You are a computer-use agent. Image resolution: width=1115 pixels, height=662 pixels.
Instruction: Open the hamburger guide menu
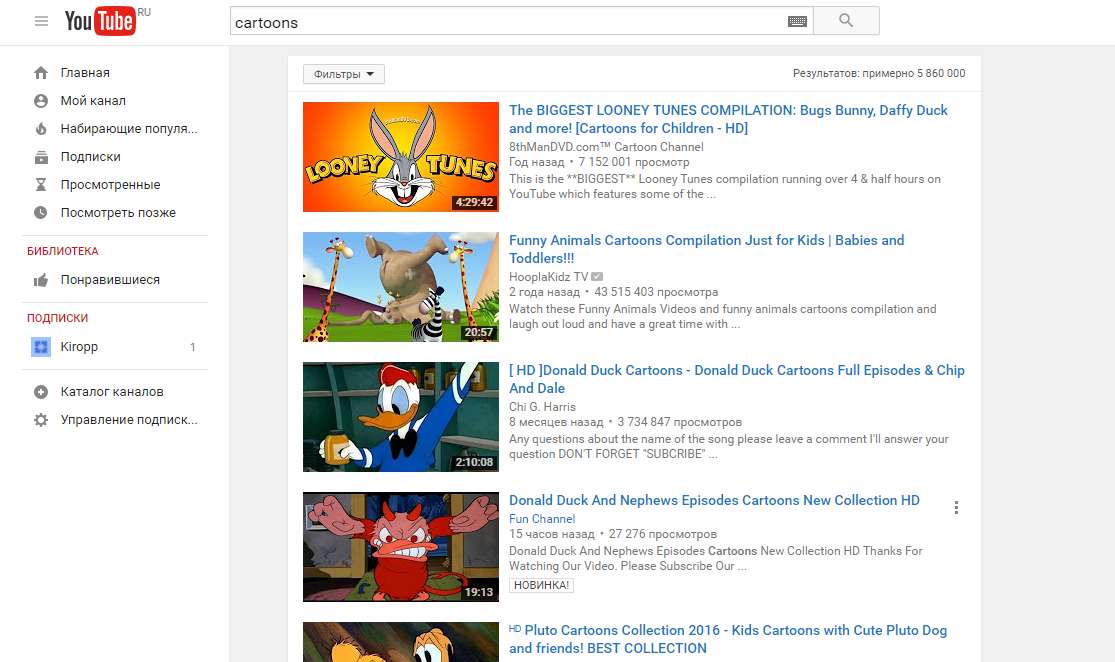[x=41, y=21]
